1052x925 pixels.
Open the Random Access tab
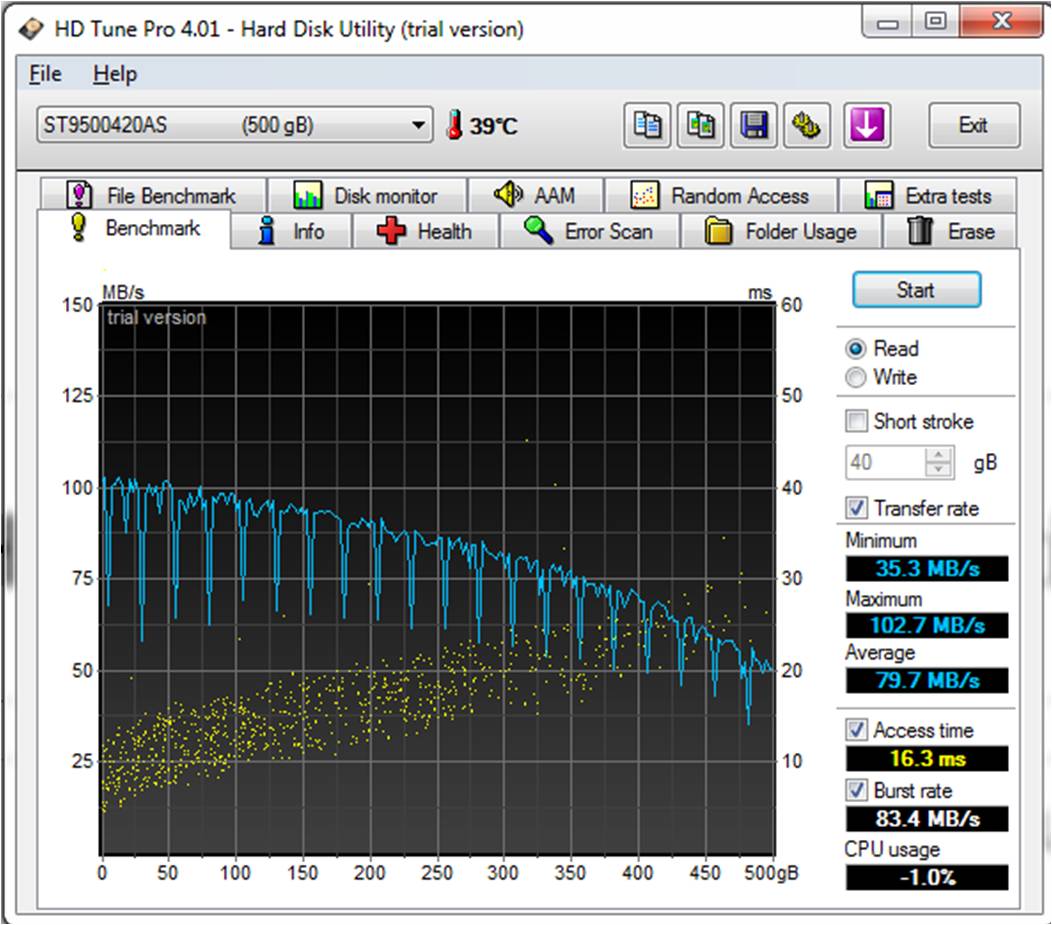tap(720, 196)
